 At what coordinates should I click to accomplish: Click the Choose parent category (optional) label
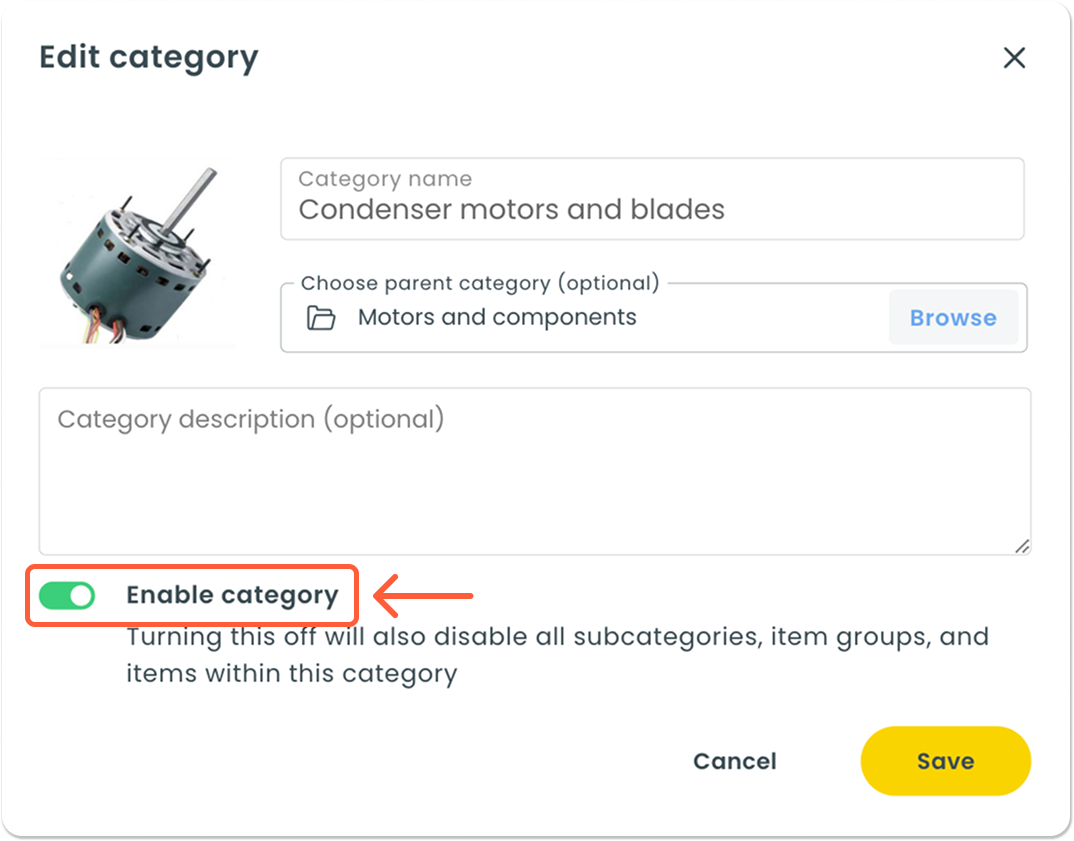[480, 283]
